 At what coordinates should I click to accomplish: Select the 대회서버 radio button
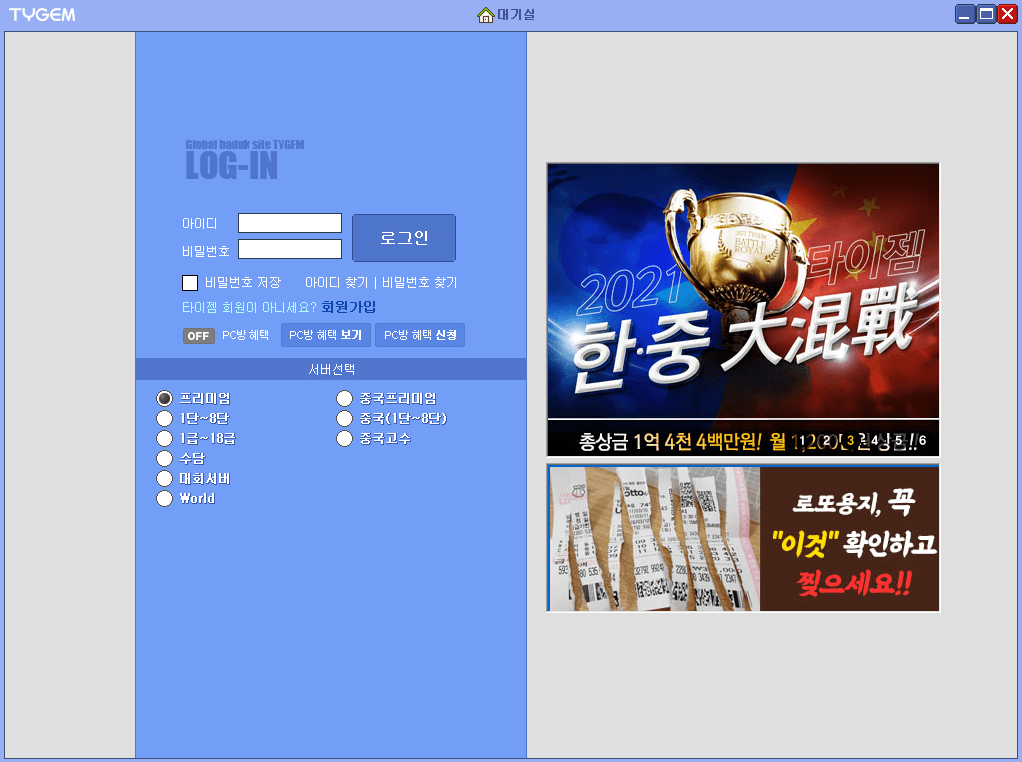[x=164, y=478]
